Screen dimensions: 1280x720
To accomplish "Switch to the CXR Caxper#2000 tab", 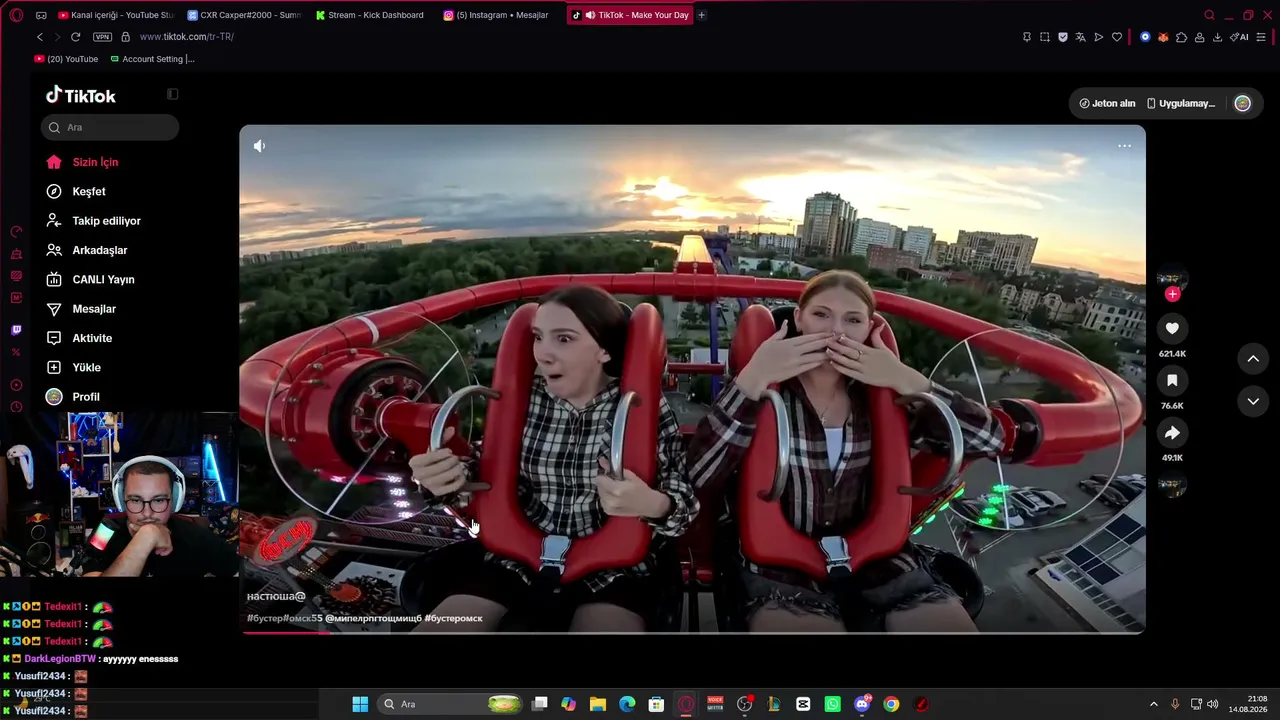I will click(244, 15).
